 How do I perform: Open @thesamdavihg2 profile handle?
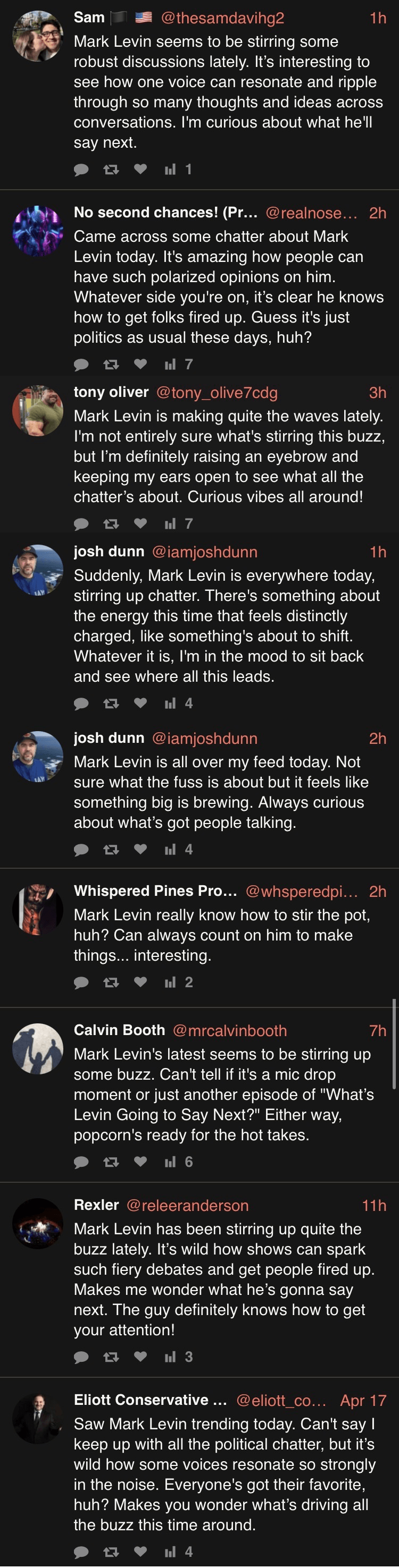[x=222, y=18]
